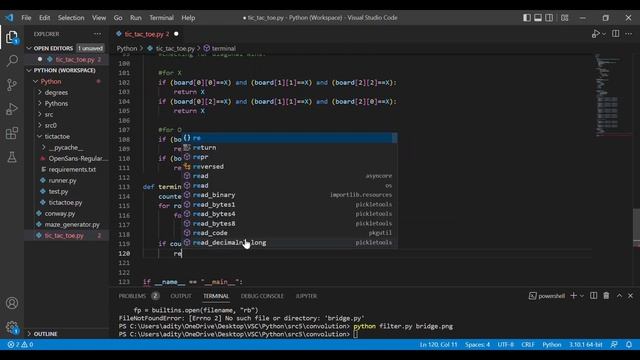Split the editor right
This screenshot has height=360, width=640.
coord(616,34)
